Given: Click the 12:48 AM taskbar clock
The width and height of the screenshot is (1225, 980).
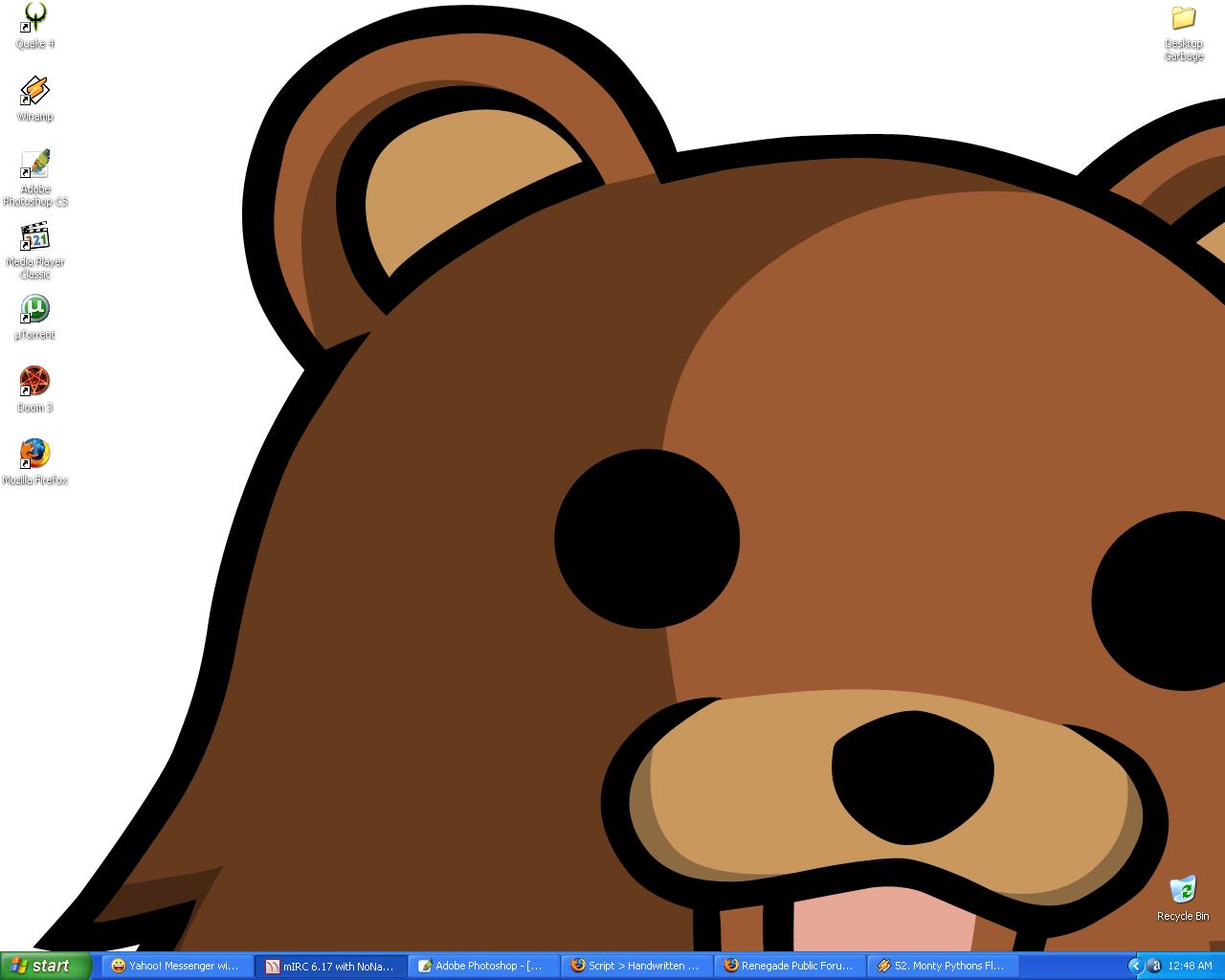Looking at the screenshot, I should (x=1190, y=966).
